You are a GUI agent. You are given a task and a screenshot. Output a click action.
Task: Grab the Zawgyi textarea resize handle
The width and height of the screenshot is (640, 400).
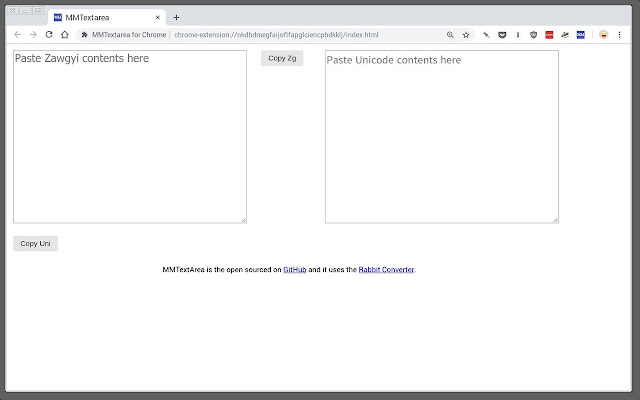coord(244,220)
